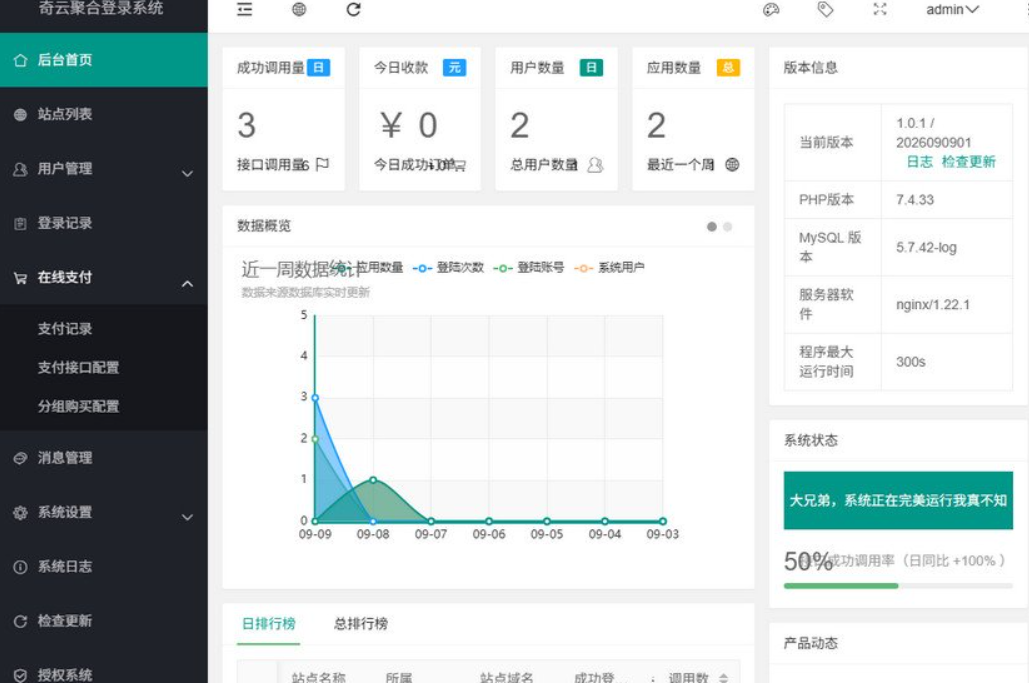Open the 分组购买配置 submenu item
This screenshot has width=1029, height=683.
click(x=78, y=406)
